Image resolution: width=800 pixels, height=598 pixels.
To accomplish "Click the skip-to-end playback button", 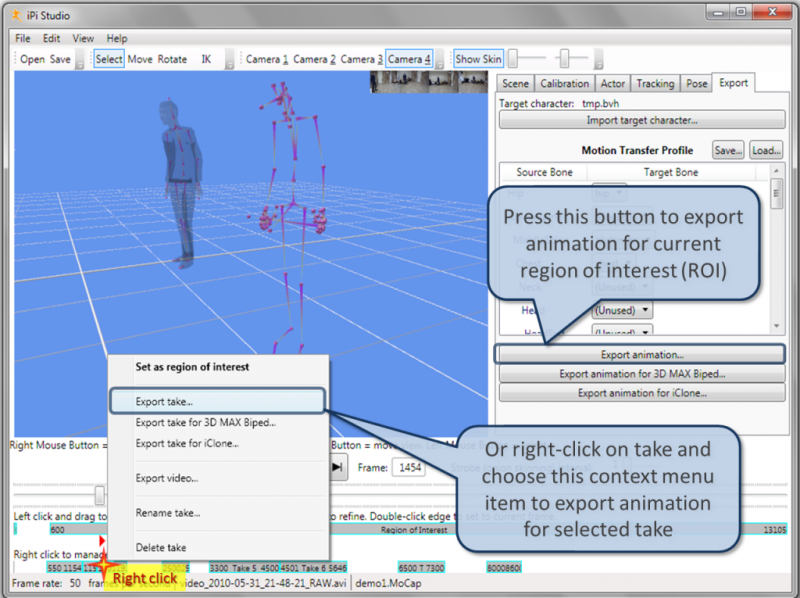I will pyautogui.click(x=338, y=467).
